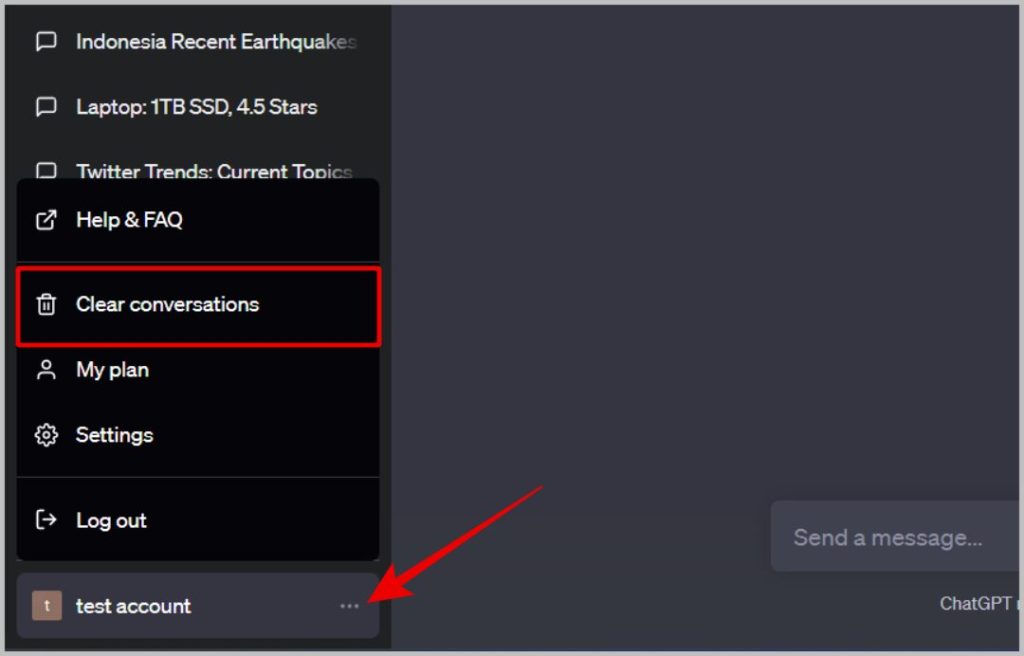Click the gear icon beside Settings
The image size is (1024, 656).
[x=46, y=435]
